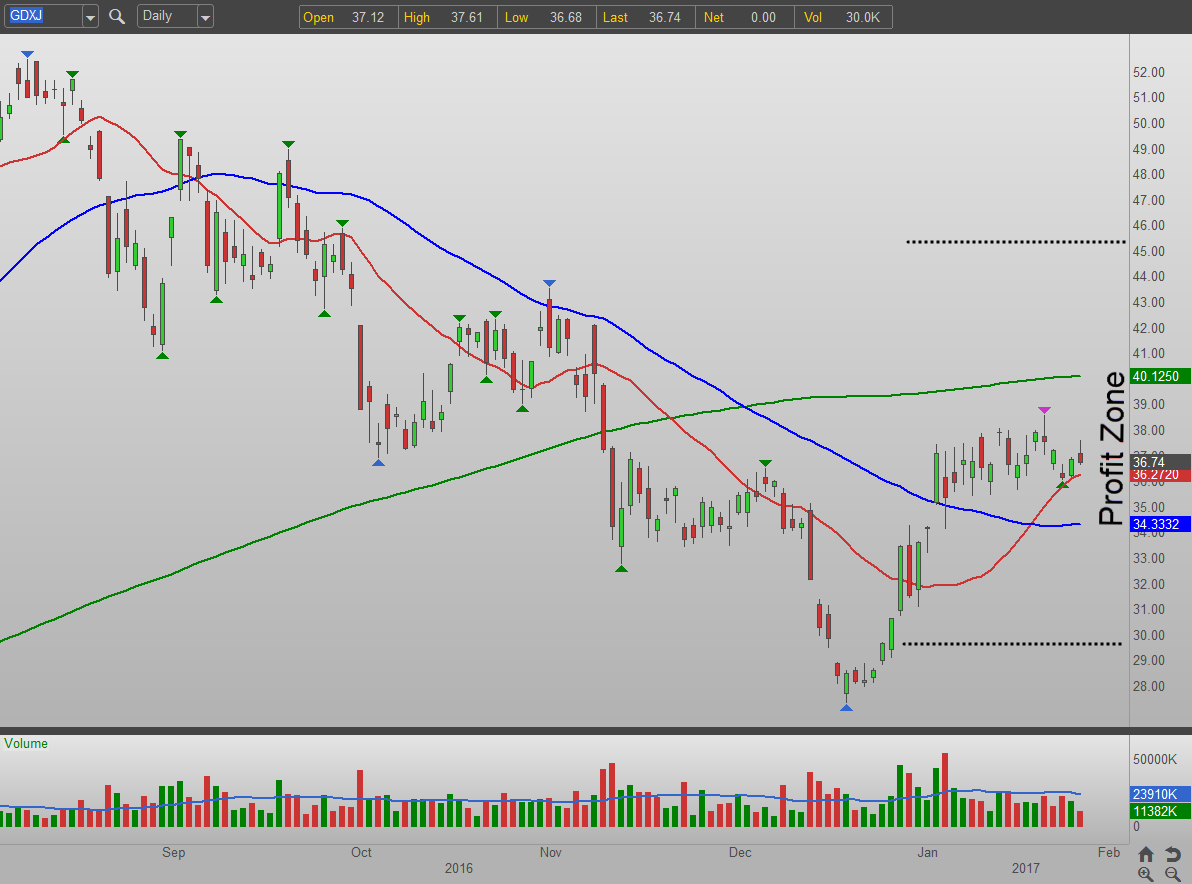Click the 2017 year label on the date axis

(1026, 868)
